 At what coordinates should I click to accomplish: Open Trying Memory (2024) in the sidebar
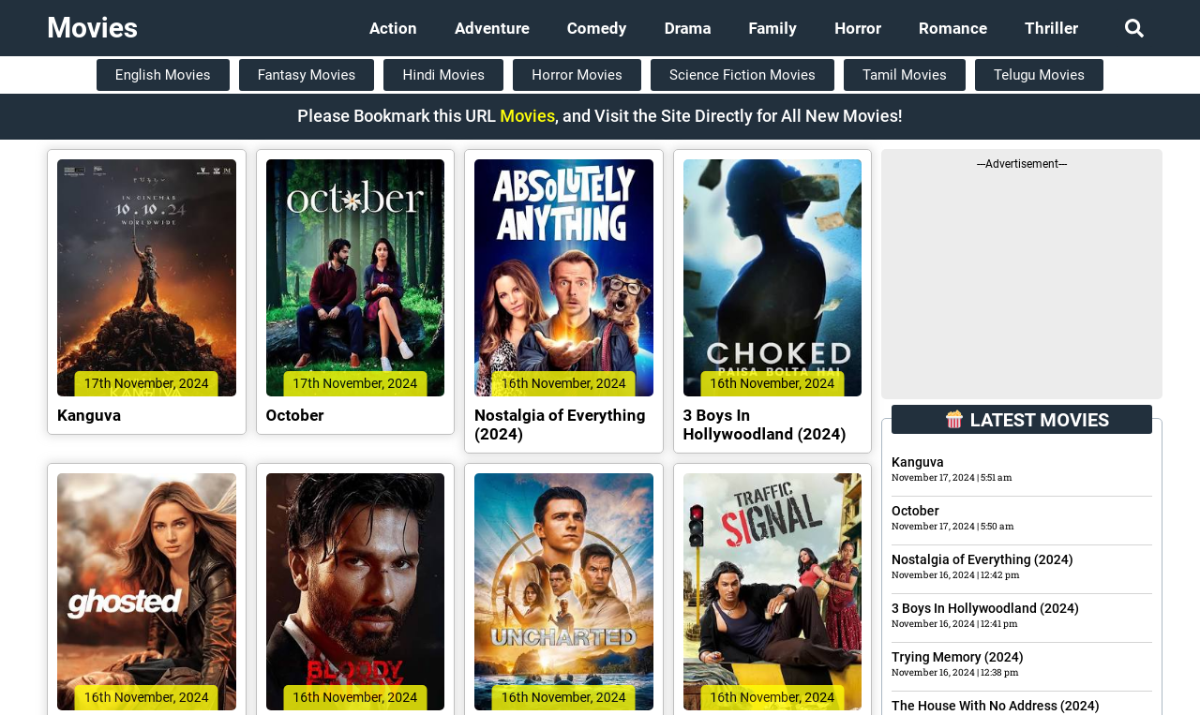(956, 657)
